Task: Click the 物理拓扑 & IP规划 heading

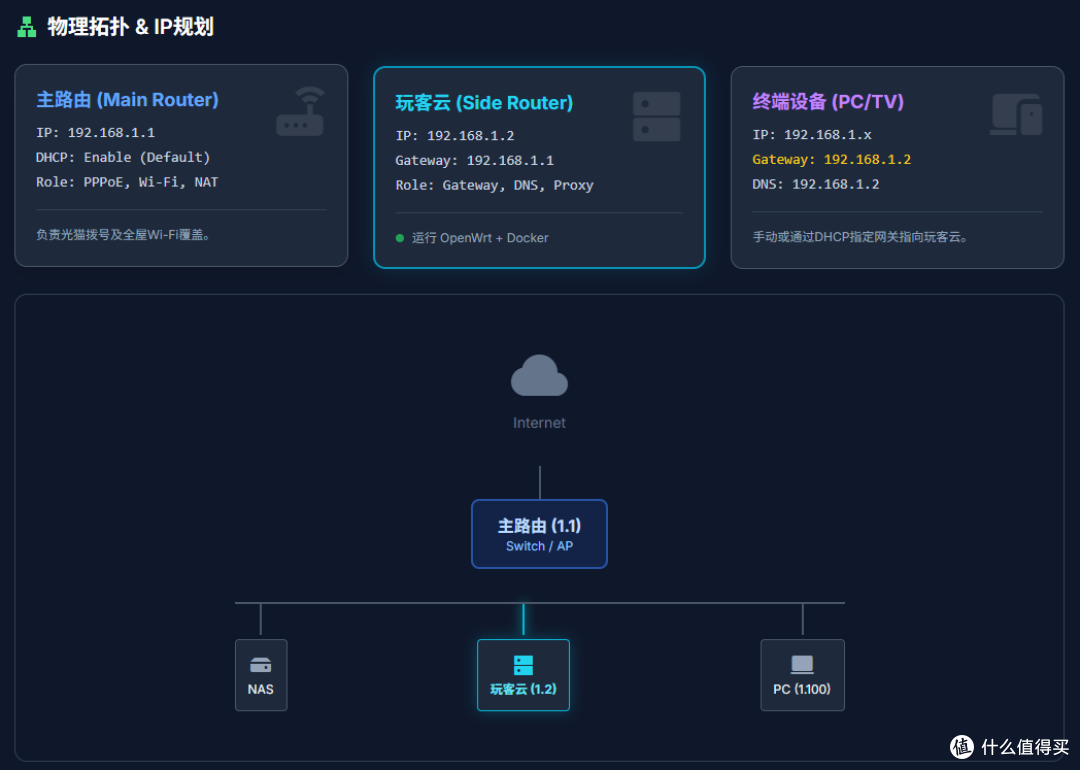Action: (130, 27)
